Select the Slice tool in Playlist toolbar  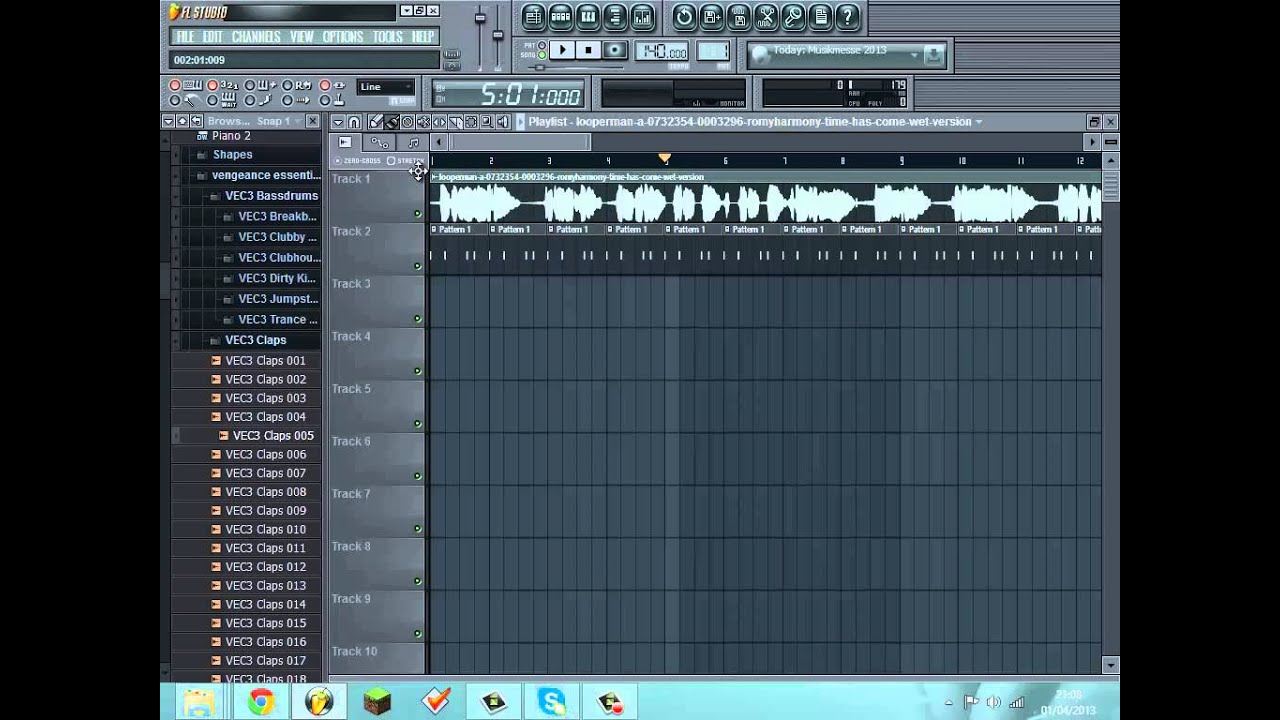[x=455, y=122]
